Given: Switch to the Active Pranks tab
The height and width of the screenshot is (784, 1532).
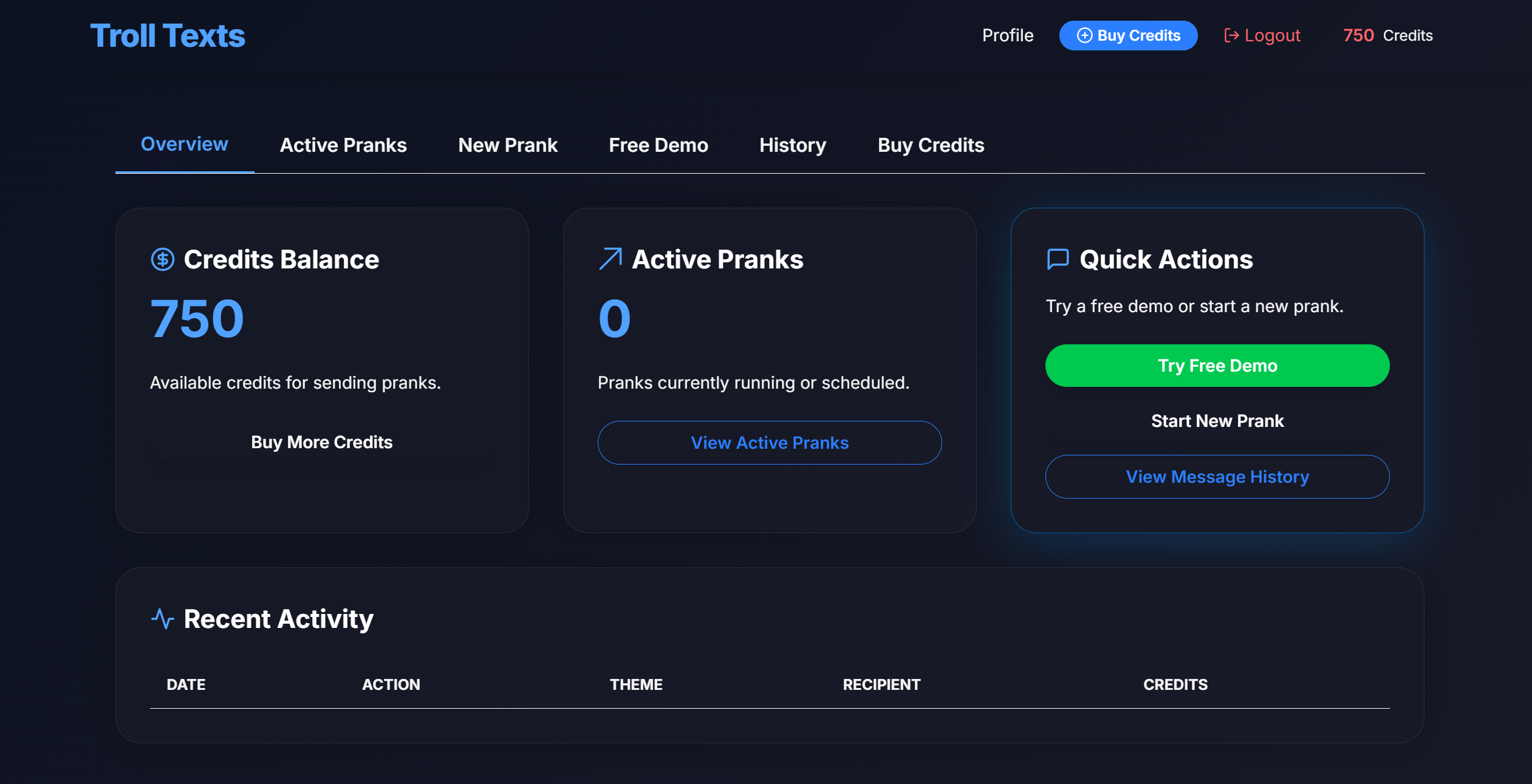Looking at the screenshot, I should 343,146.
